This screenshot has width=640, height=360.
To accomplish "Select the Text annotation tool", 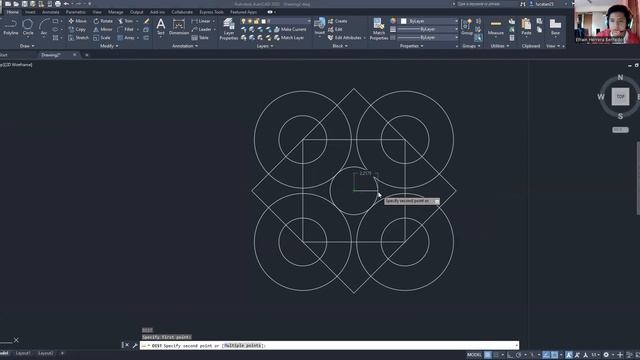I will tap(161, 27).
